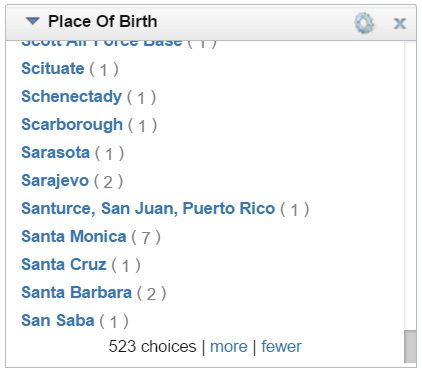This screenshot has width=422, height=375.
Task: Select the partially hidden Scott Air Force Base entry
Action: 102,43
